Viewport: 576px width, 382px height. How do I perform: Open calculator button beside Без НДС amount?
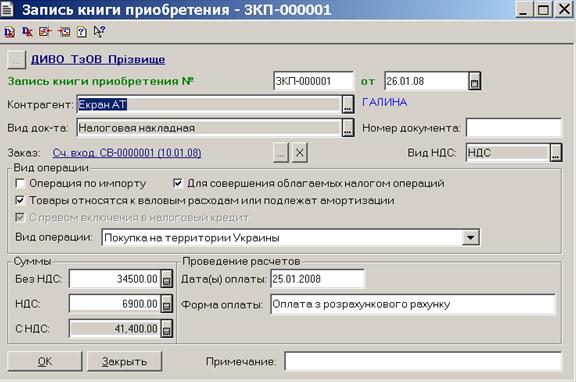pos(166,279)
